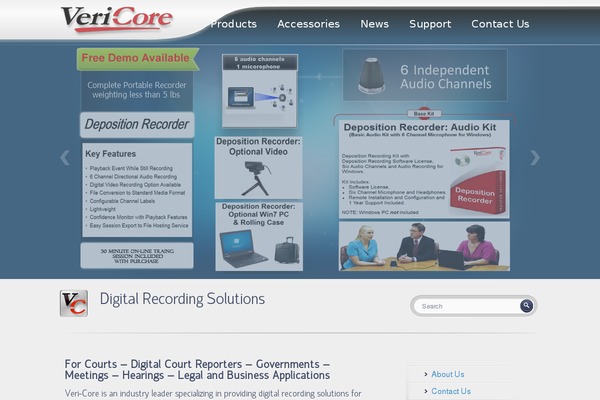The height and width of the screenshot is (400, 600).
Task: Click the 6 Independent Audio Channels panel
Action: click(x=425, y=75)
